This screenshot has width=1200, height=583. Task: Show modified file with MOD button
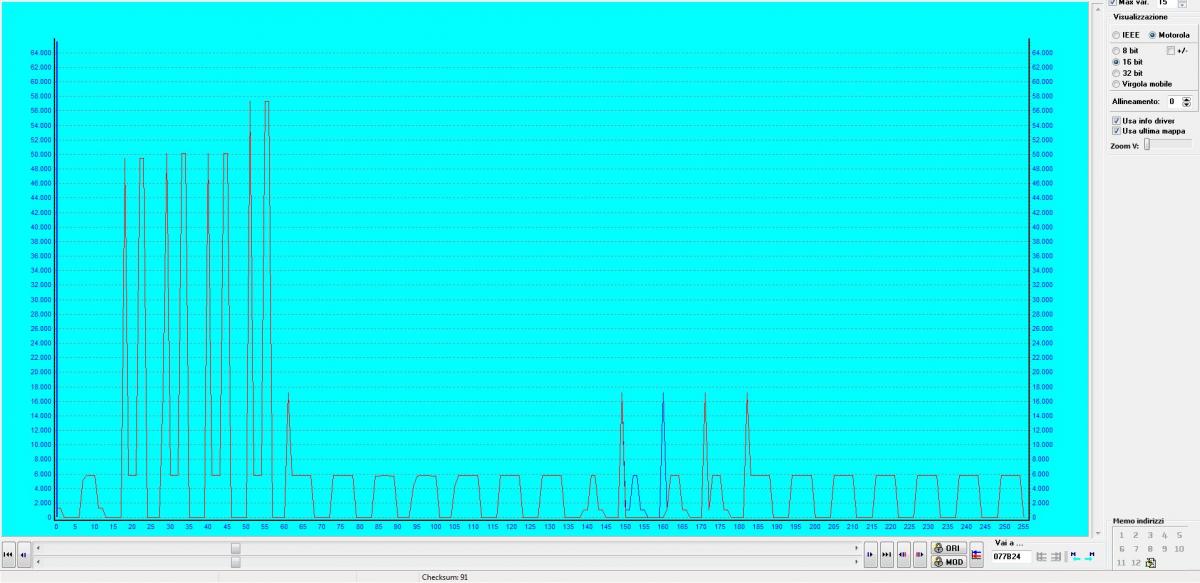pos(949,562)
